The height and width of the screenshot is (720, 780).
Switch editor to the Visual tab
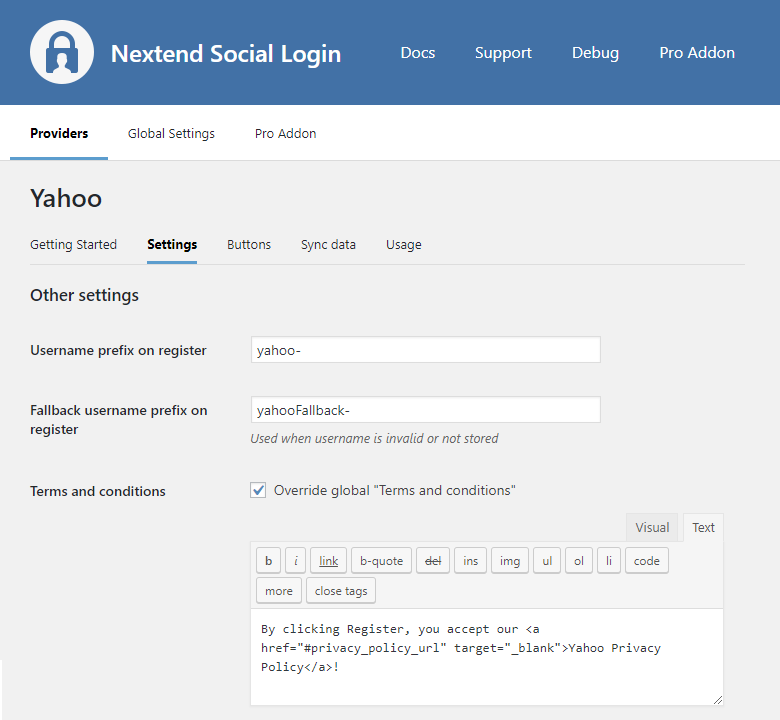pyautogui.click(x=652, y=528)
